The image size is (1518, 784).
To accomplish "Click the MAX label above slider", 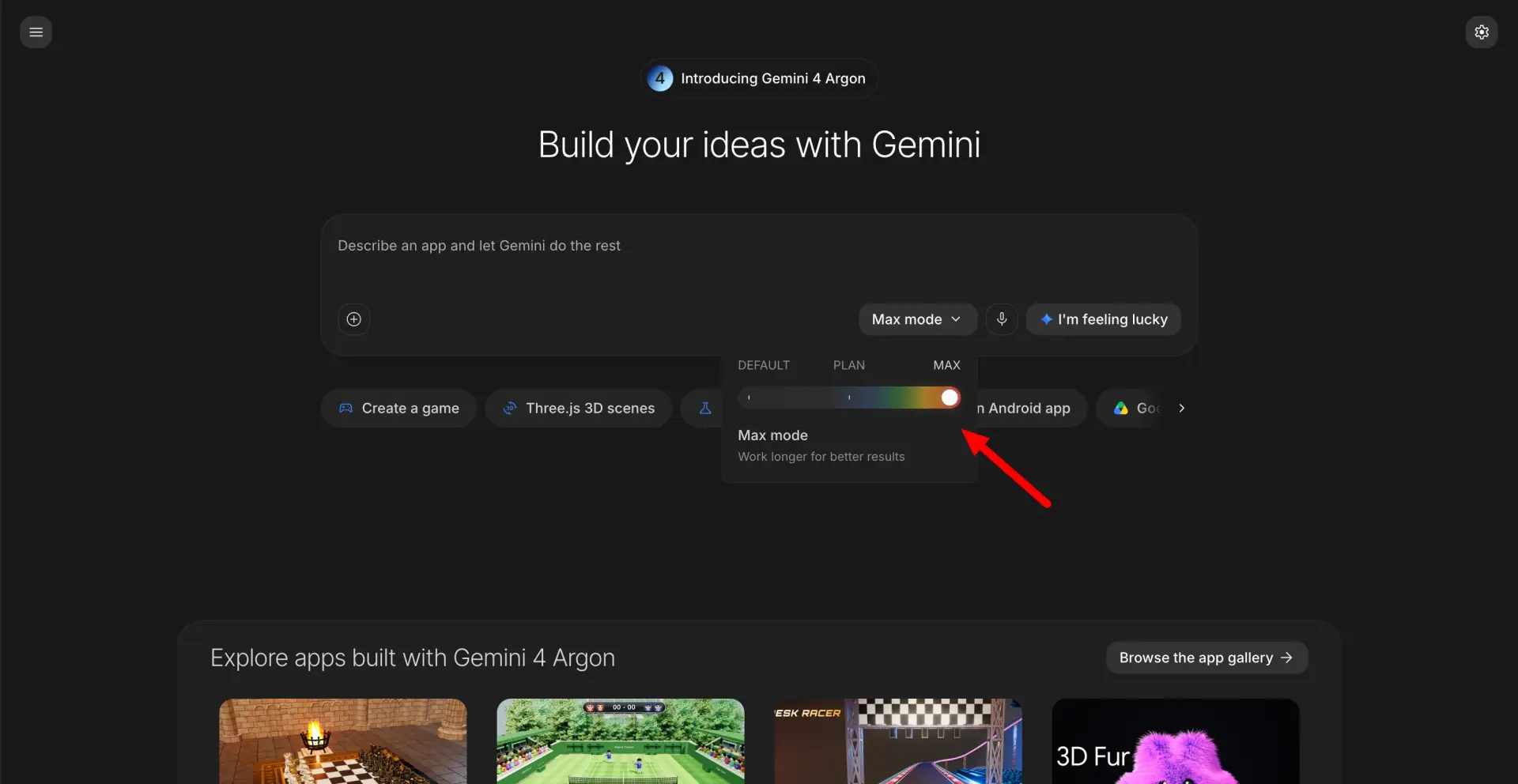I will [x=946, y=365].
